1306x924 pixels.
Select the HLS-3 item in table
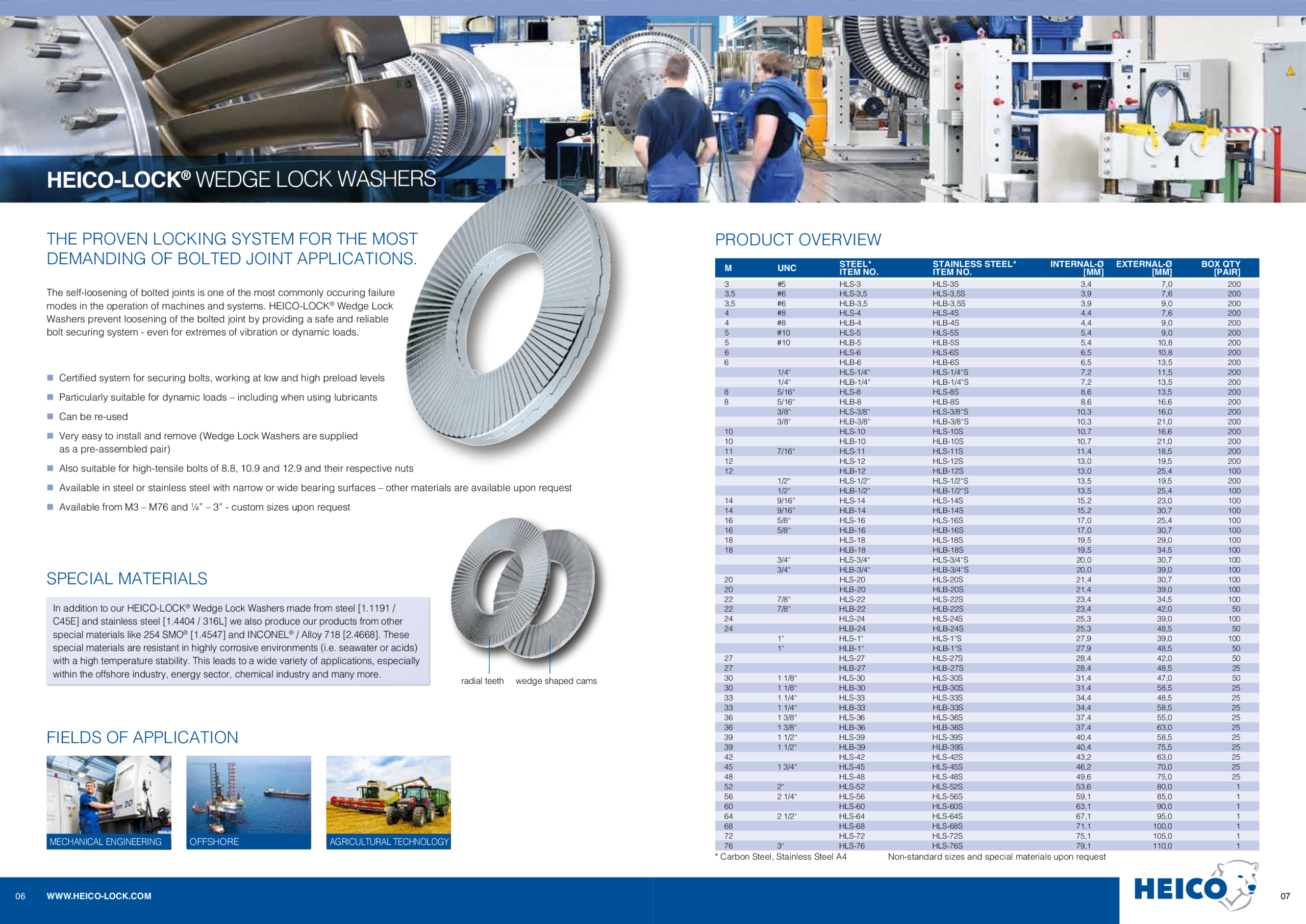[x=850, y=284]
